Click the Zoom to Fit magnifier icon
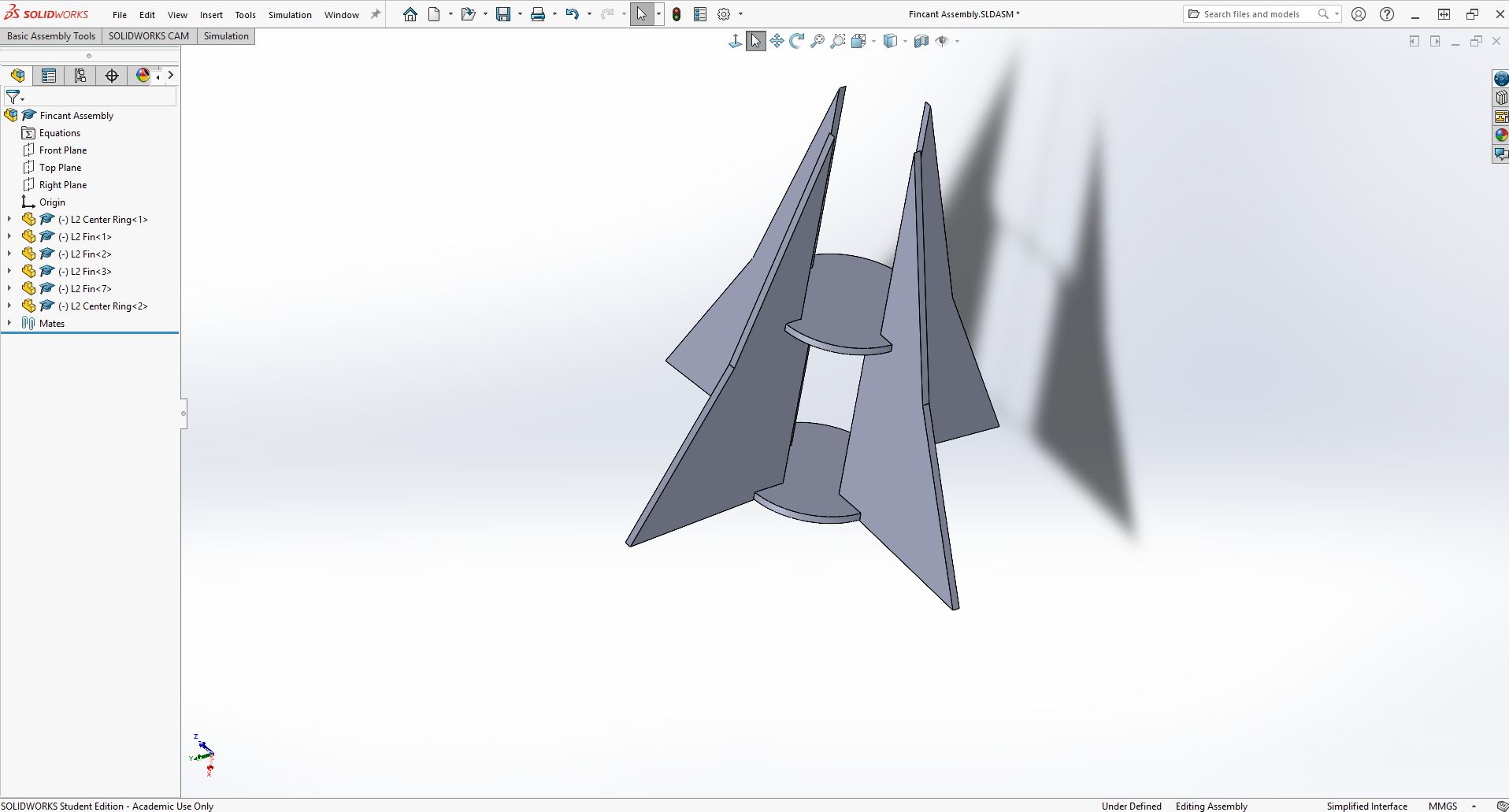1509x812 pixels. (x=818, y=41)
